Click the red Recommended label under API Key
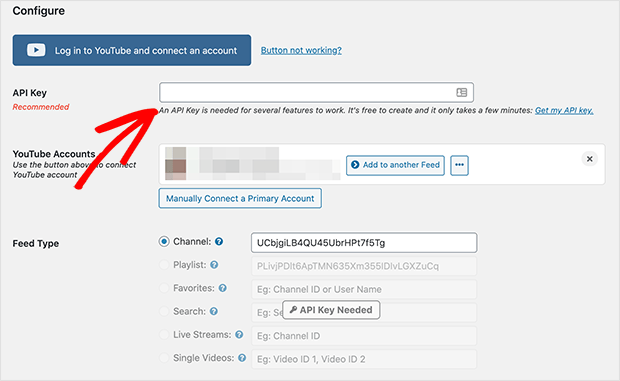620x381 pixels. point(41,107)
